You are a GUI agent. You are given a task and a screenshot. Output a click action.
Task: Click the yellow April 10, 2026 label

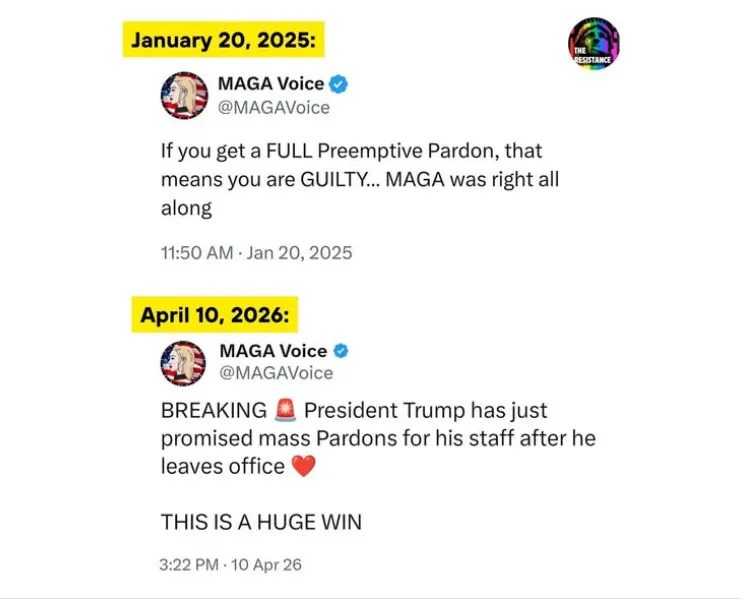click(215, 315)
